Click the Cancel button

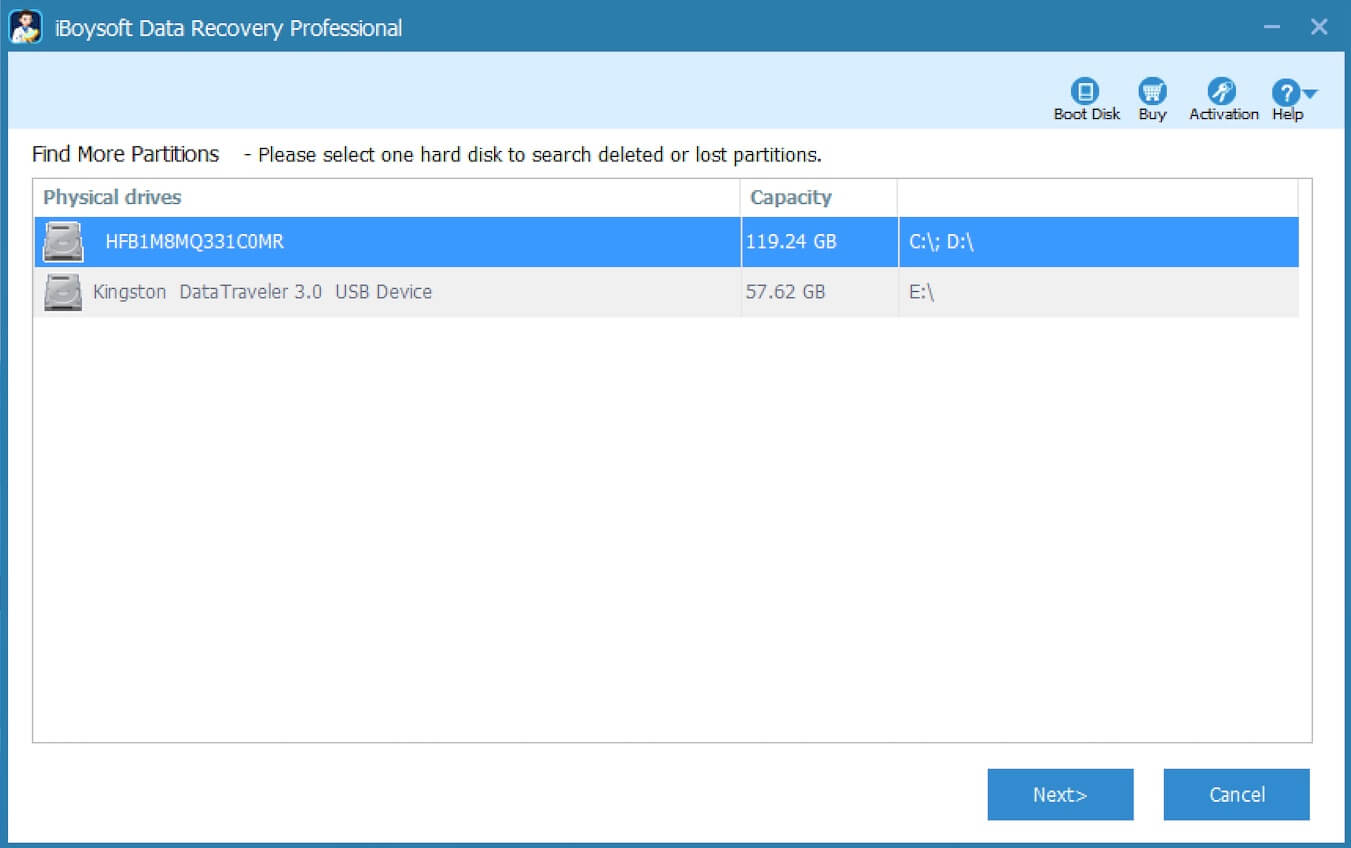pos(1236,794)
